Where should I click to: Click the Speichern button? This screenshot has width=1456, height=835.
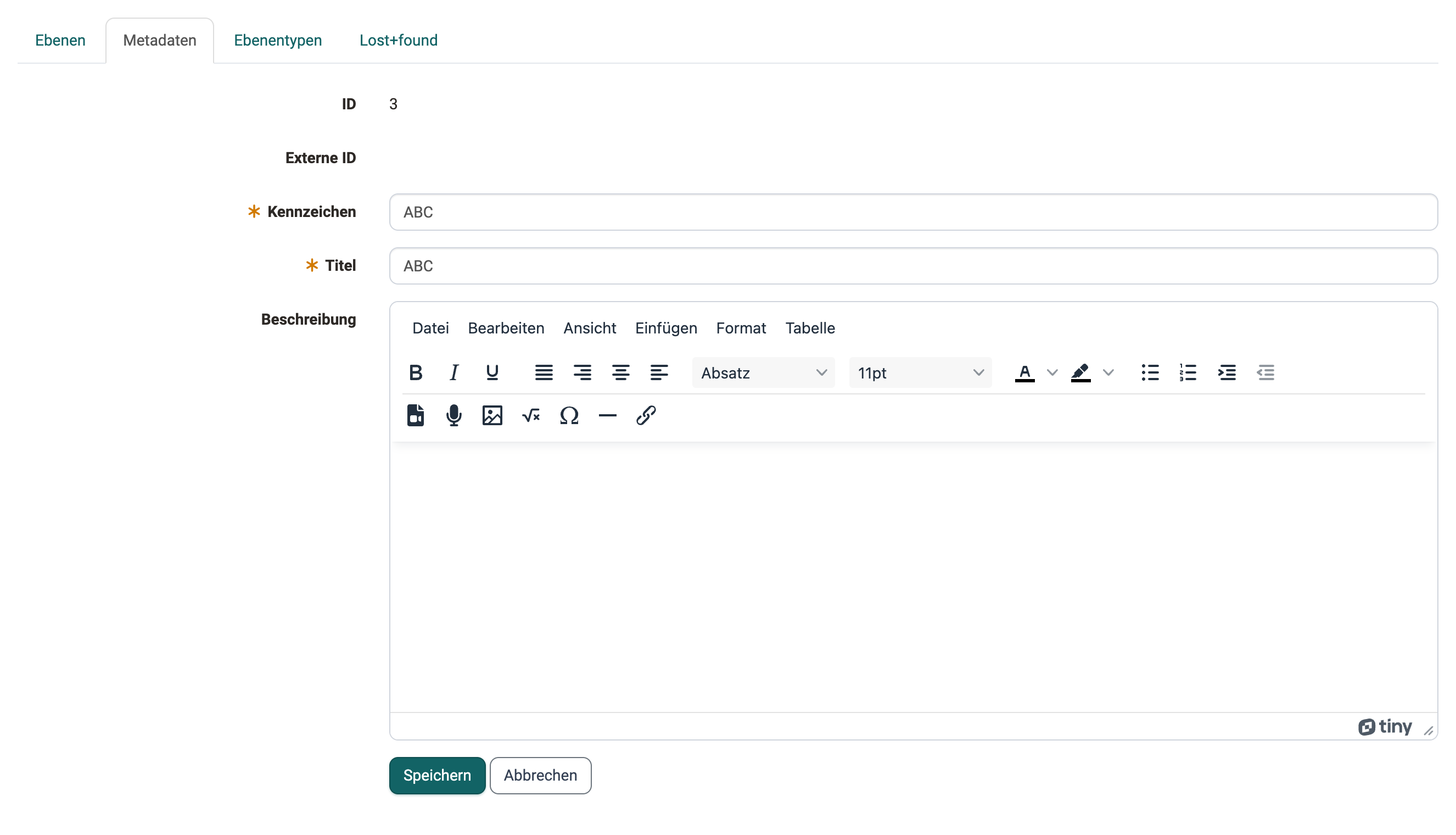coord(437,775)
